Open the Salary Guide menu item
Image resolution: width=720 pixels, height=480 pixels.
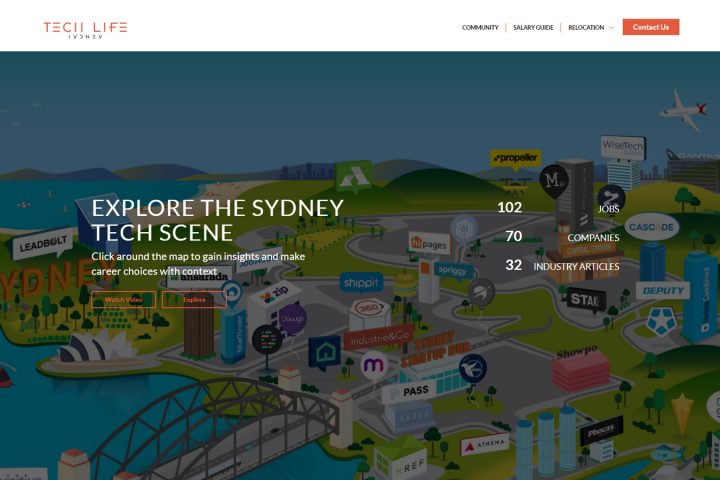click(533, 28)
